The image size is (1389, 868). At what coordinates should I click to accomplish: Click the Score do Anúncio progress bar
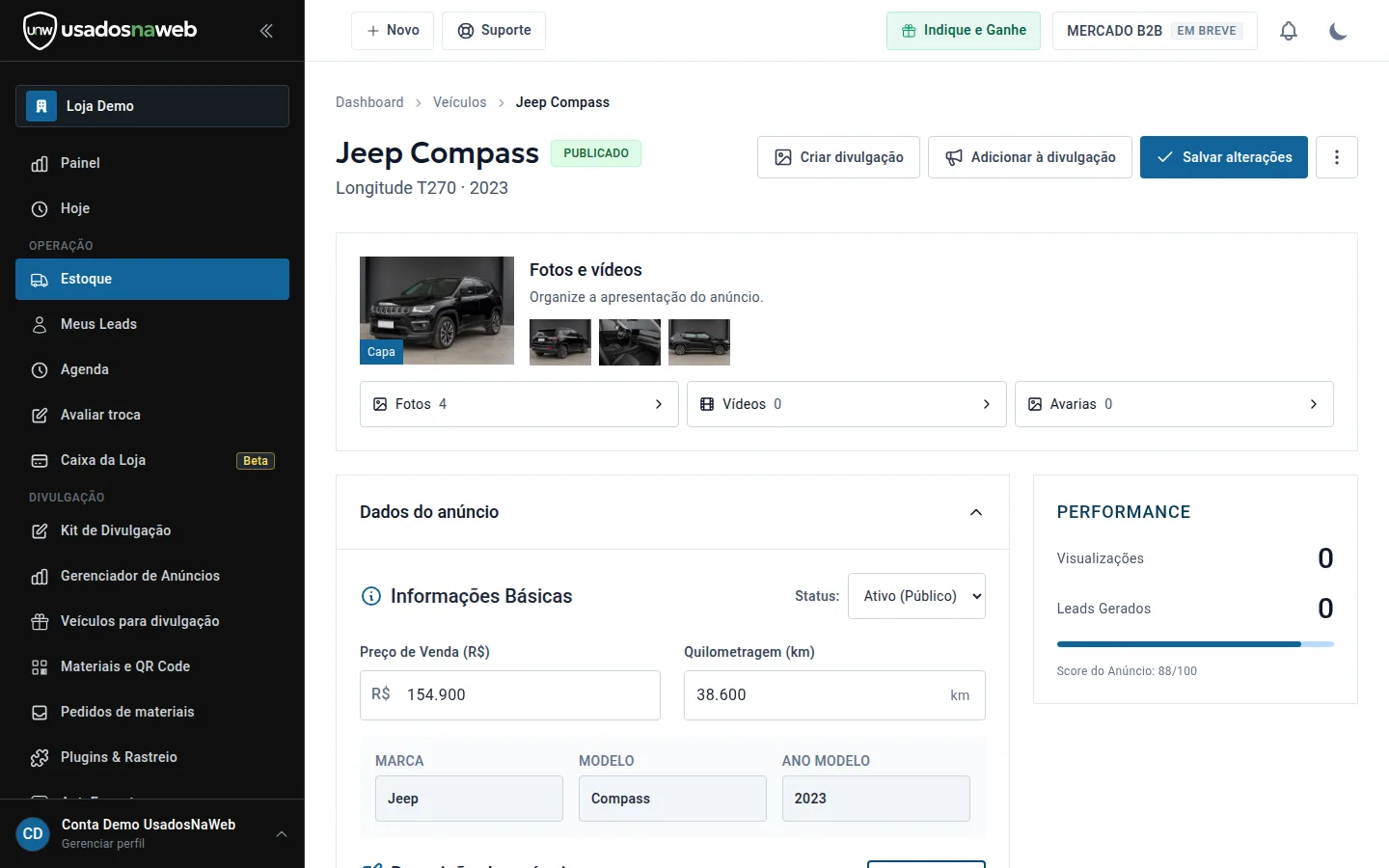[1195, 644]
